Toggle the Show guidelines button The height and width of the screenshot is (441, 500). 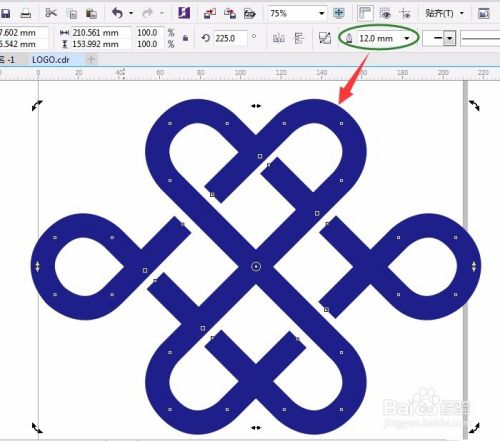coord(405,13)
